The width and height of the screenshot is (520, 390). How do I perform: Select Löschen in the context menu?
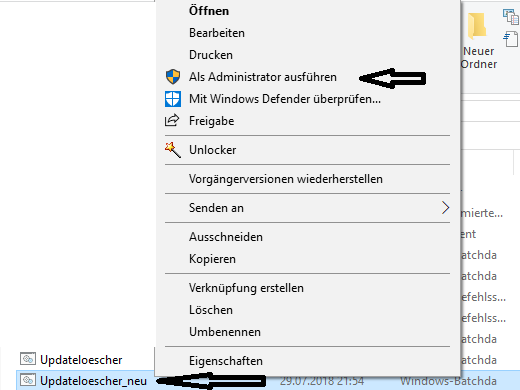point(211,310)
